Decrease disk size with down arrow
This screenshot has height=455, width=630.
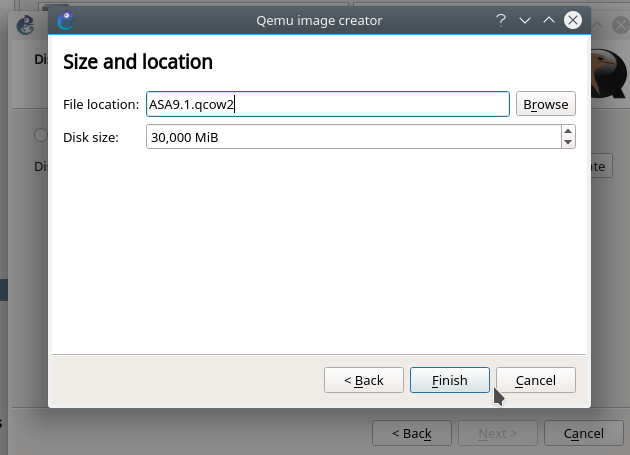coord(568,142)
